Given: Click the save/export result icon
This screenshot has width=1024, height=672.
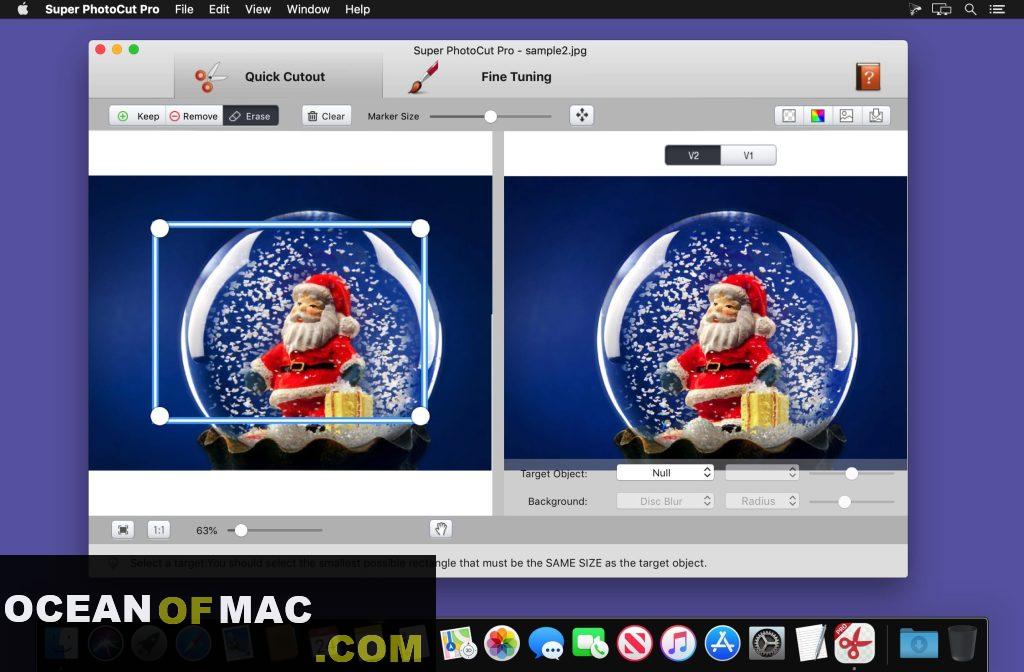Looking at the screenshot, I should point(876,116).
